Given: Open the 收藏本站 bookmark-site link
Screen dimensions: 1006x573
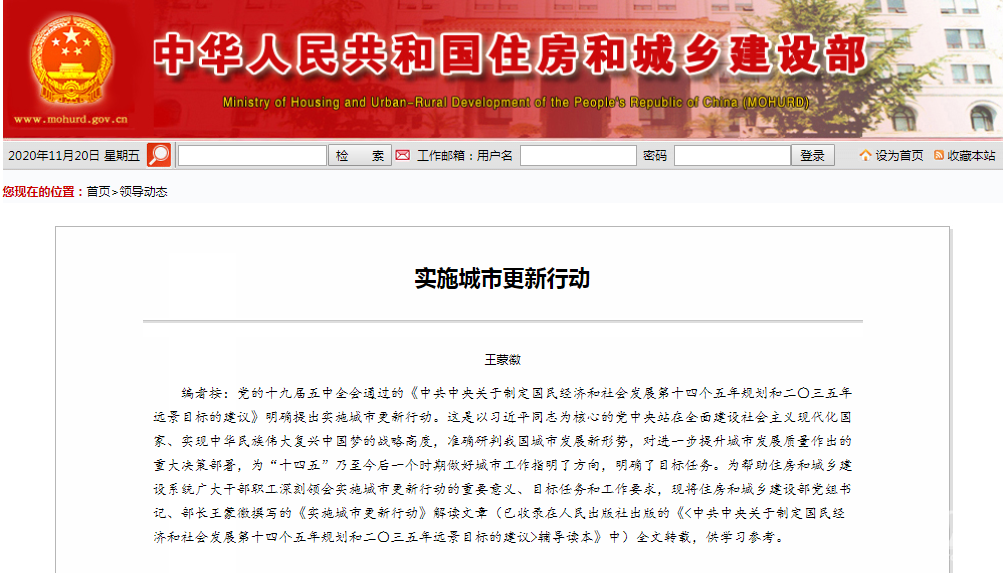Looking at the screenshot, I should click(971, 155).
